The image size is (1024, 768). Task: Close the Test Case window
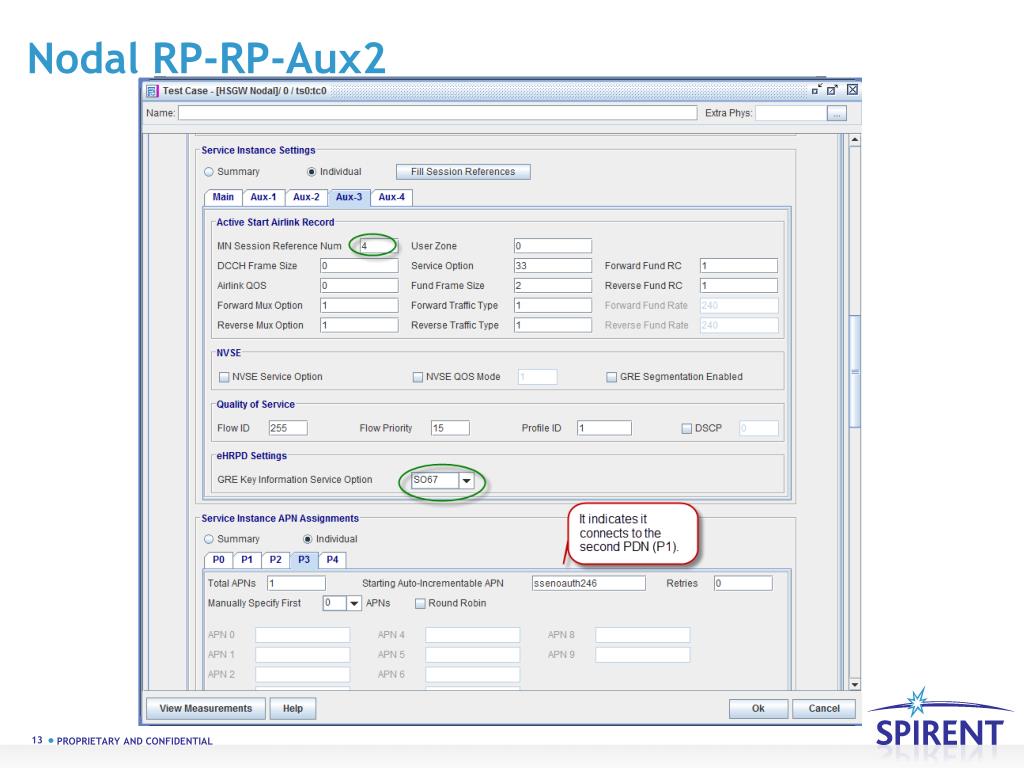point(852,90)
